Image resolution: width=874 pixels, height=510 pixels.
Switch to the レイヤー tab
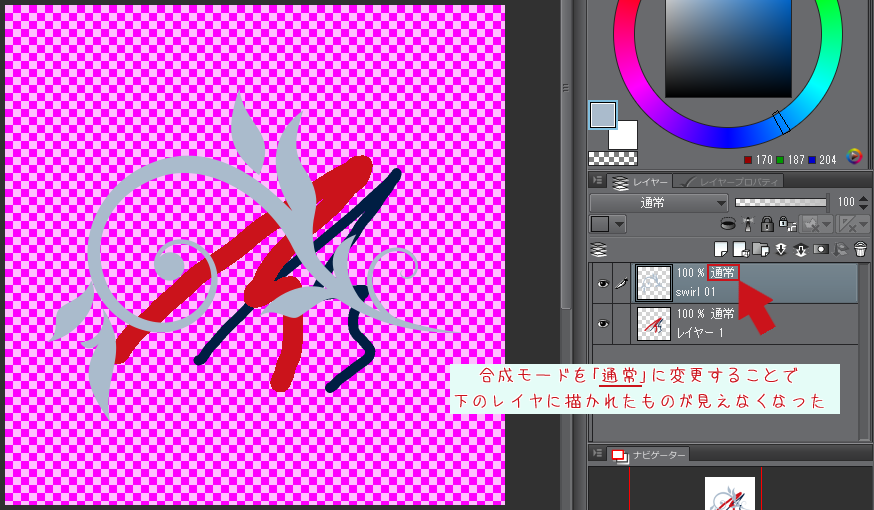tap(640, 182)
